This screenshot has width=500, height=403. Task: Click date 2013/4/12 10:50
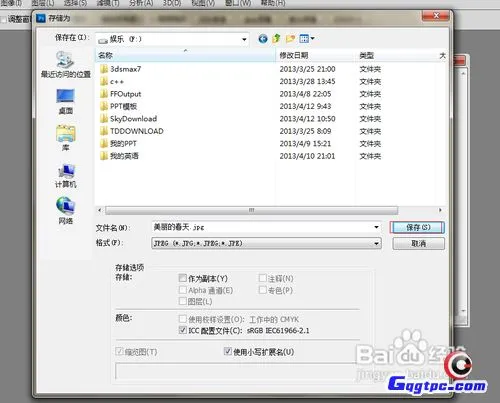[307, 119]
